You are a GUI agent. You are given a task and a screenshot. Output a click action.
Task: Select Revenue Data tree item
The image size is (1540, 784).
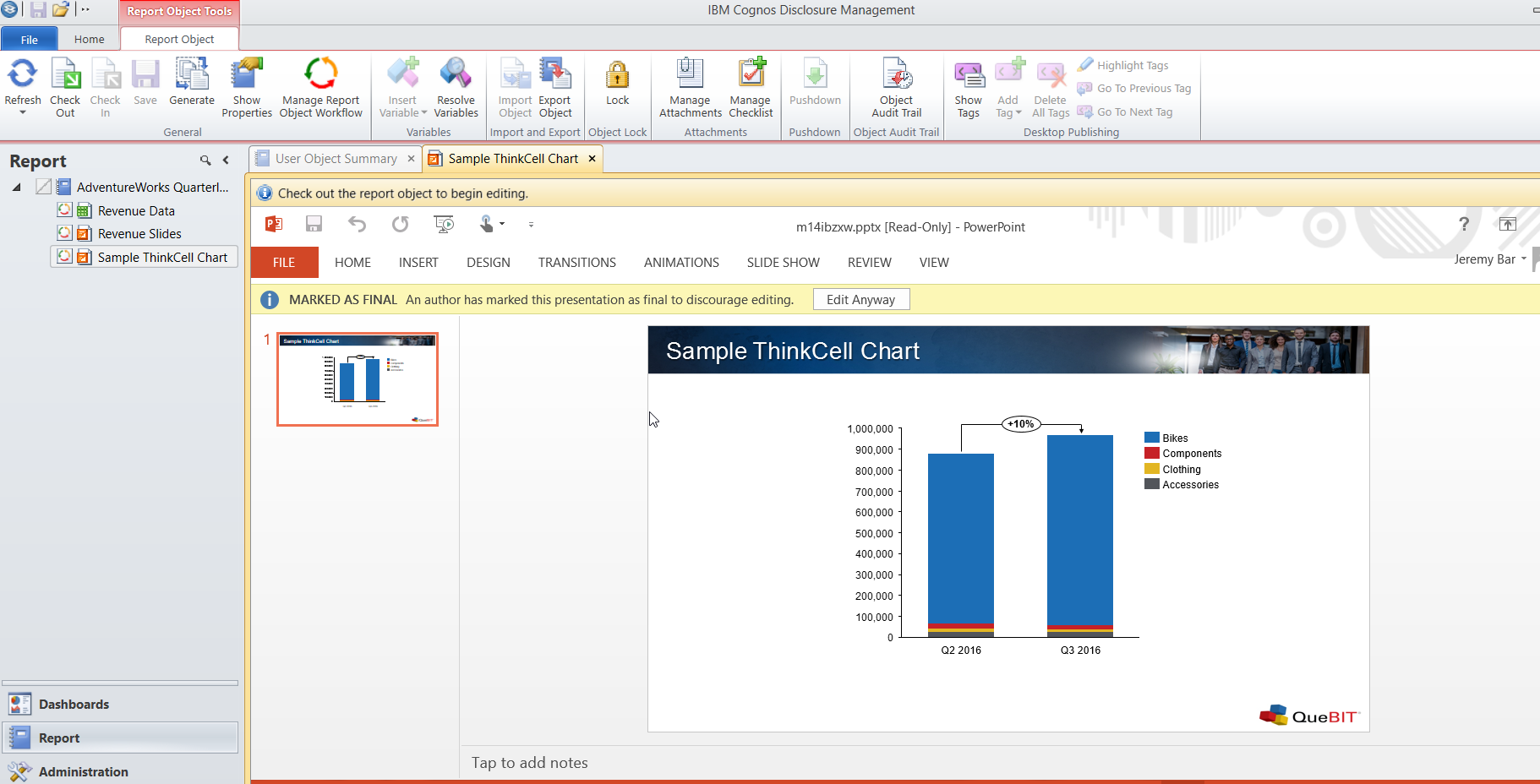136,211
